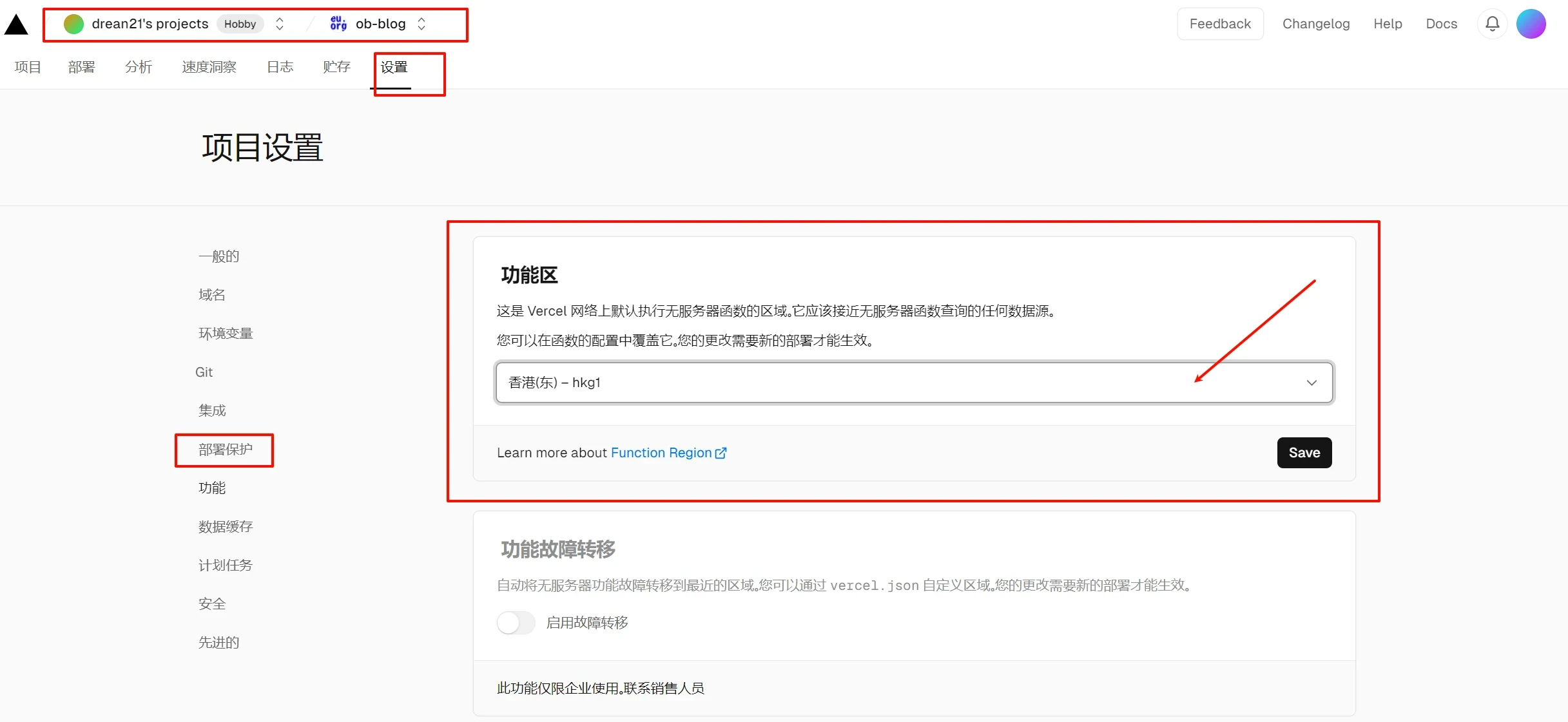
Task: Click the Hobby plan badge
Action: (240, 24)
